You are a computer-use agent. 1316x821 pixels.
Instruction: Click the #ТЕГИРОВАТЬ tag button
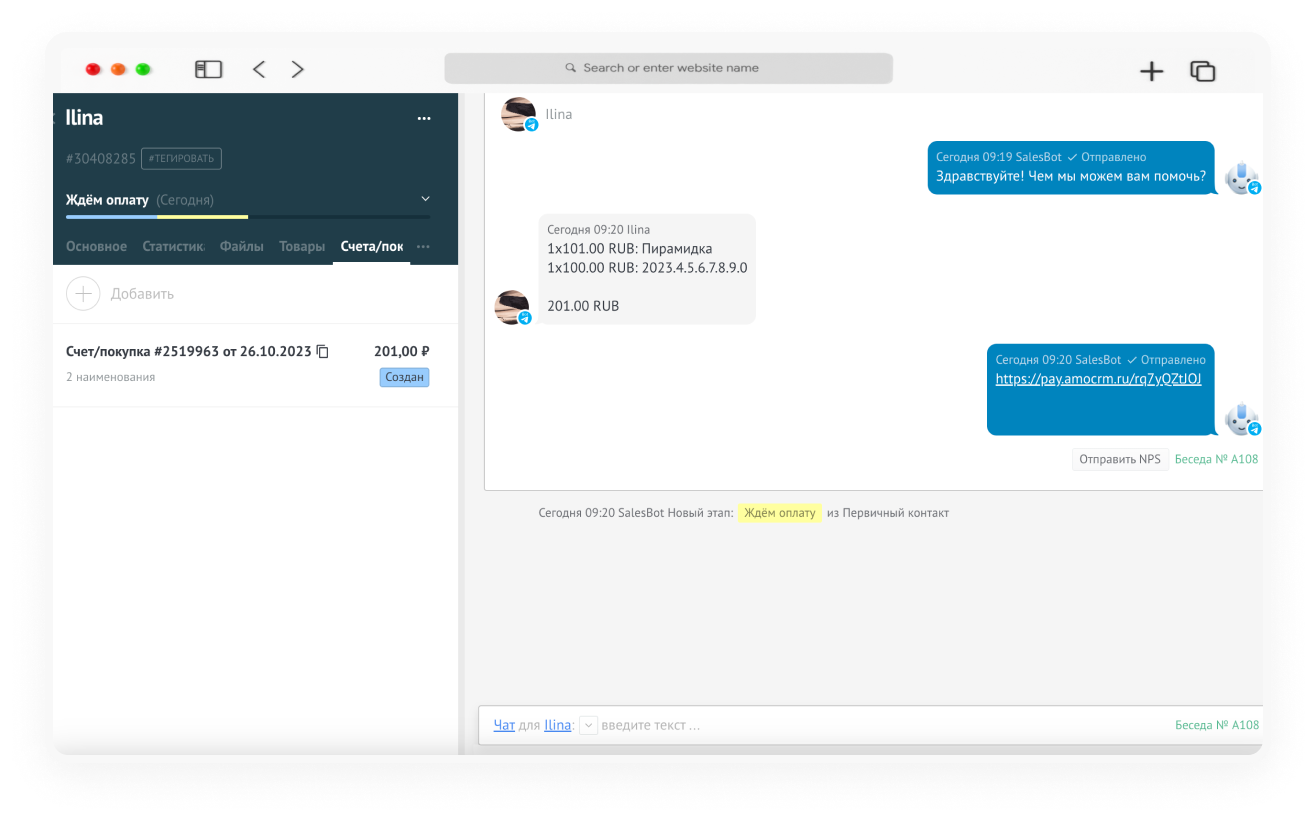point(181,158)
